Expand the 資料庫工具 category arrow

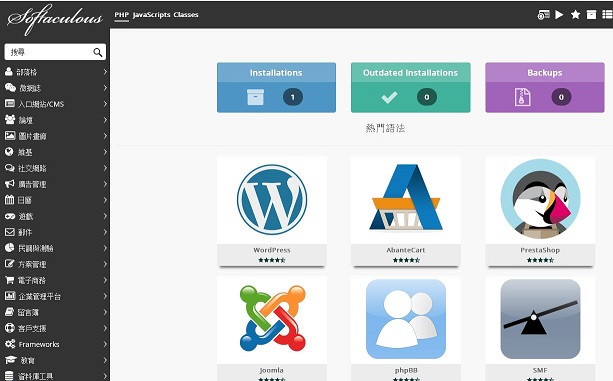pyautogui.click(x=105, y=376)
